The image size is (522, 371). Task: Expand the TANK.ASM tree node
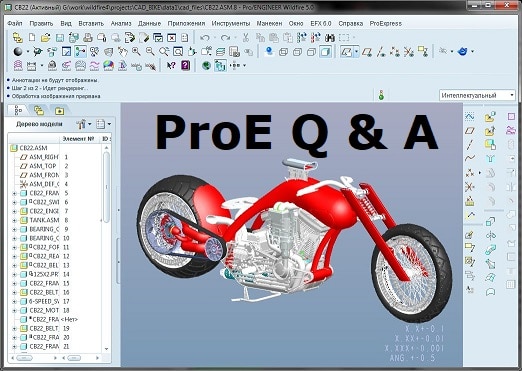pyautogui.click(x=14, y=220)
